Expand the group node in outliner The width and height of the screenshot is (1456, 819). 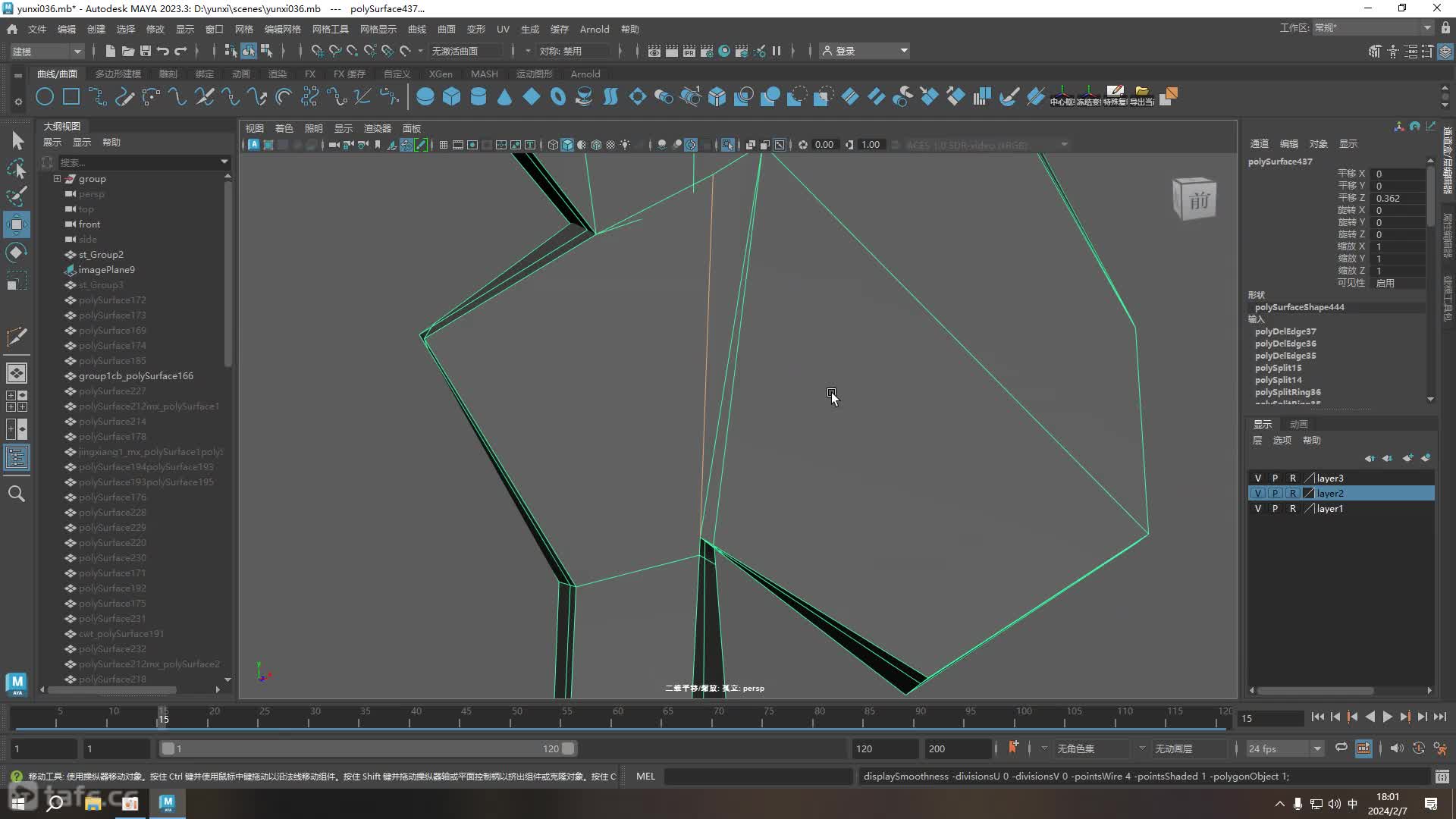coord(57,179)
